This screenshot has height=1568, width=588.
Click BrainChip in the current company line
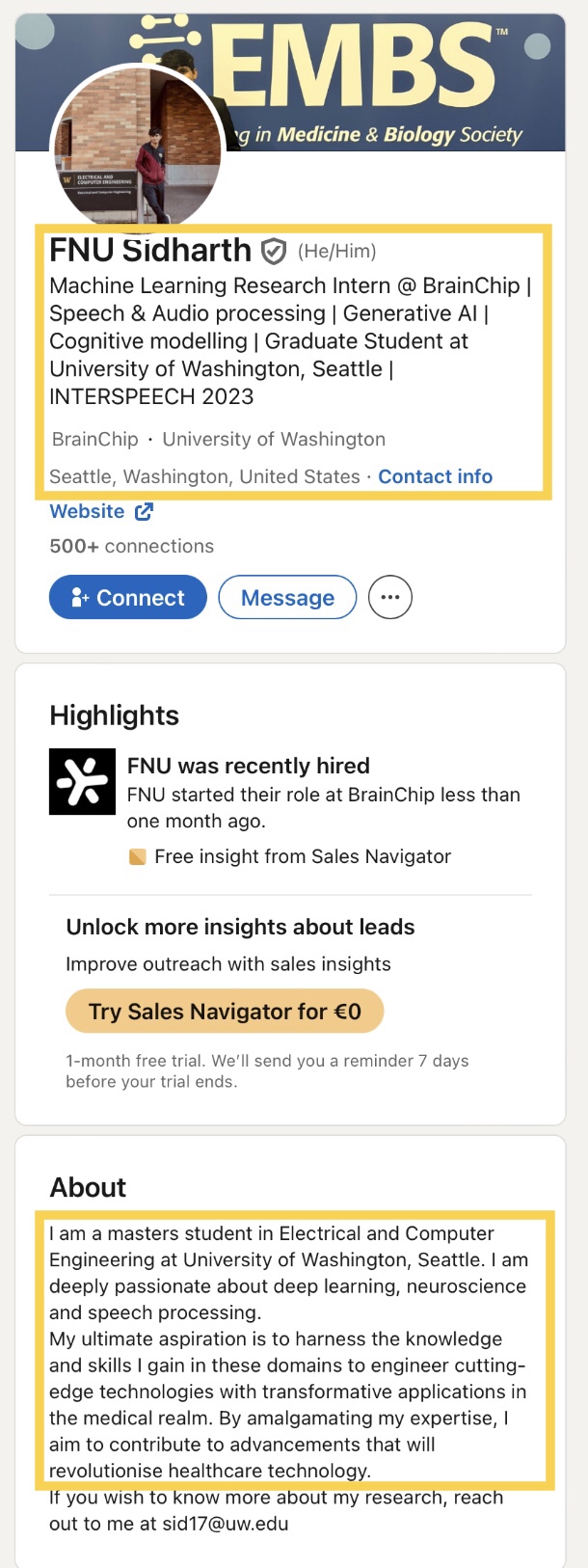(x=95, y=440)
